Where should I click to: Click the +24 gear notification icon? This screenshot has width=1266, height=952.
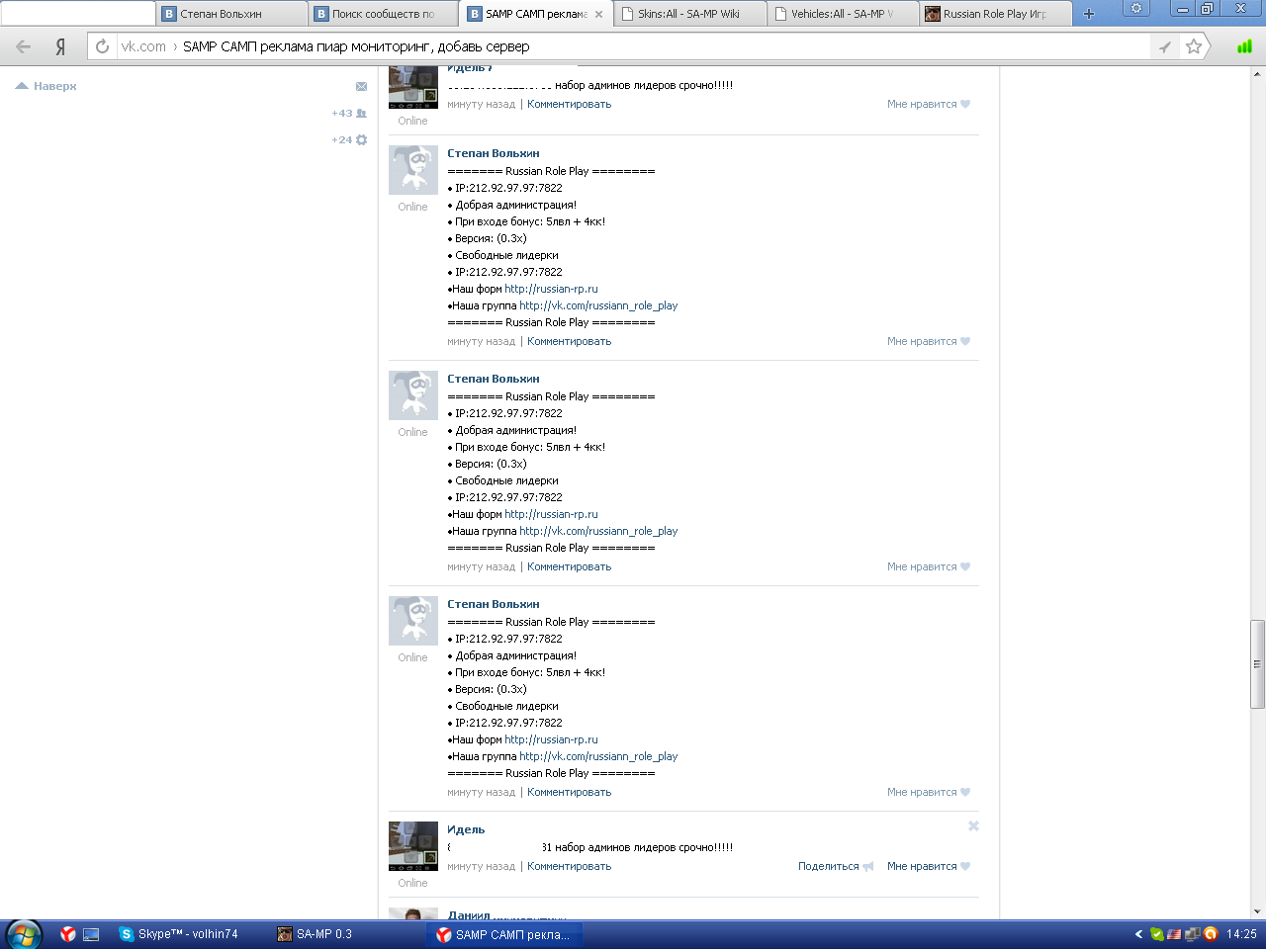point(349,139)
